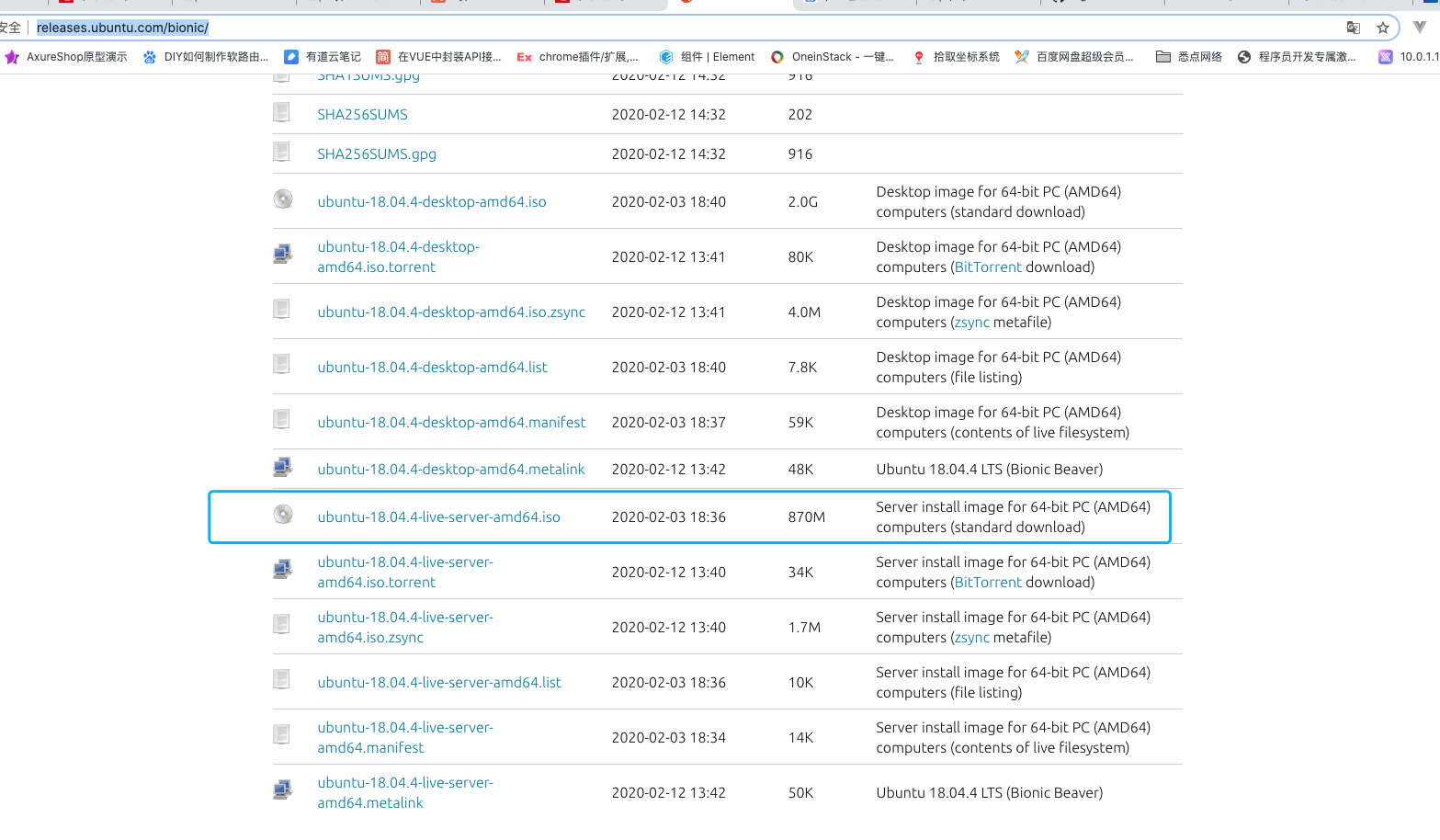Click computer icon for desktop iso.torrent row
This screenshot has height=840, width=1440.
(283, 255)
